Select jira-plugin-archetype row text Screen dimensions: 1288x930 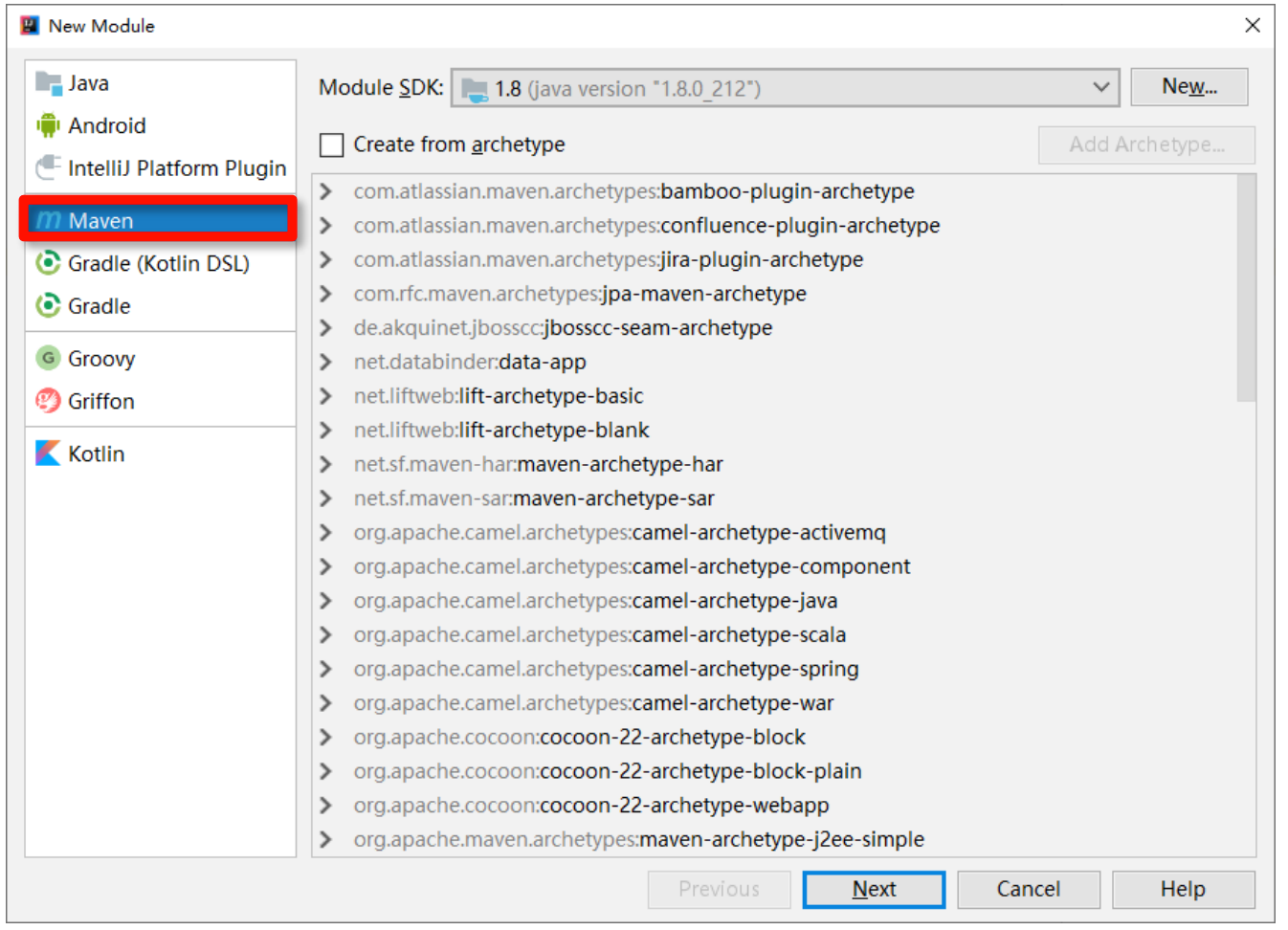(609, 259)
